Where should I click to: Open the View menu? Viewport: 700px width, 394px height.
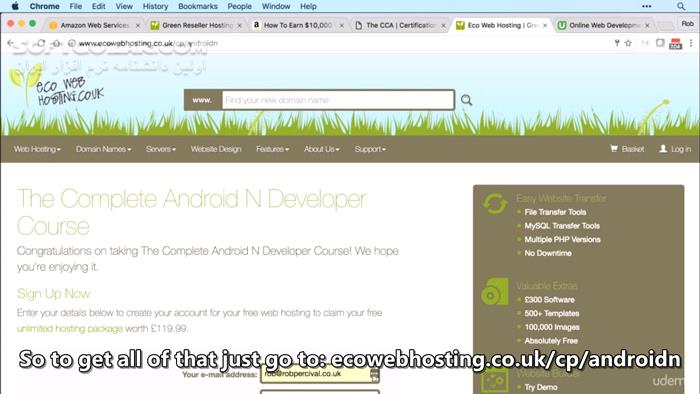click(124, 6)
